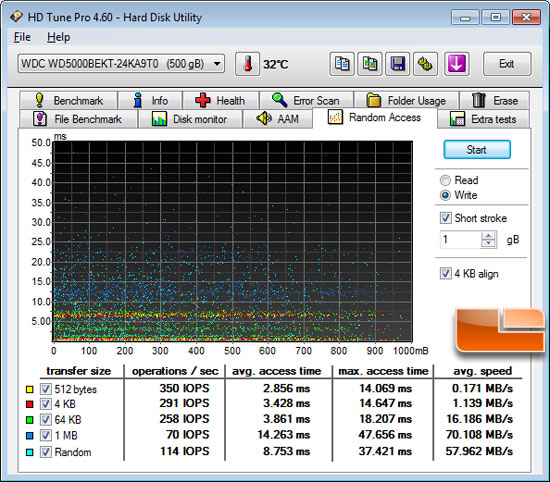Copy screenshot to clipboard icon
550x482 pixels.
pyautogui.click(x=370, y=64)
